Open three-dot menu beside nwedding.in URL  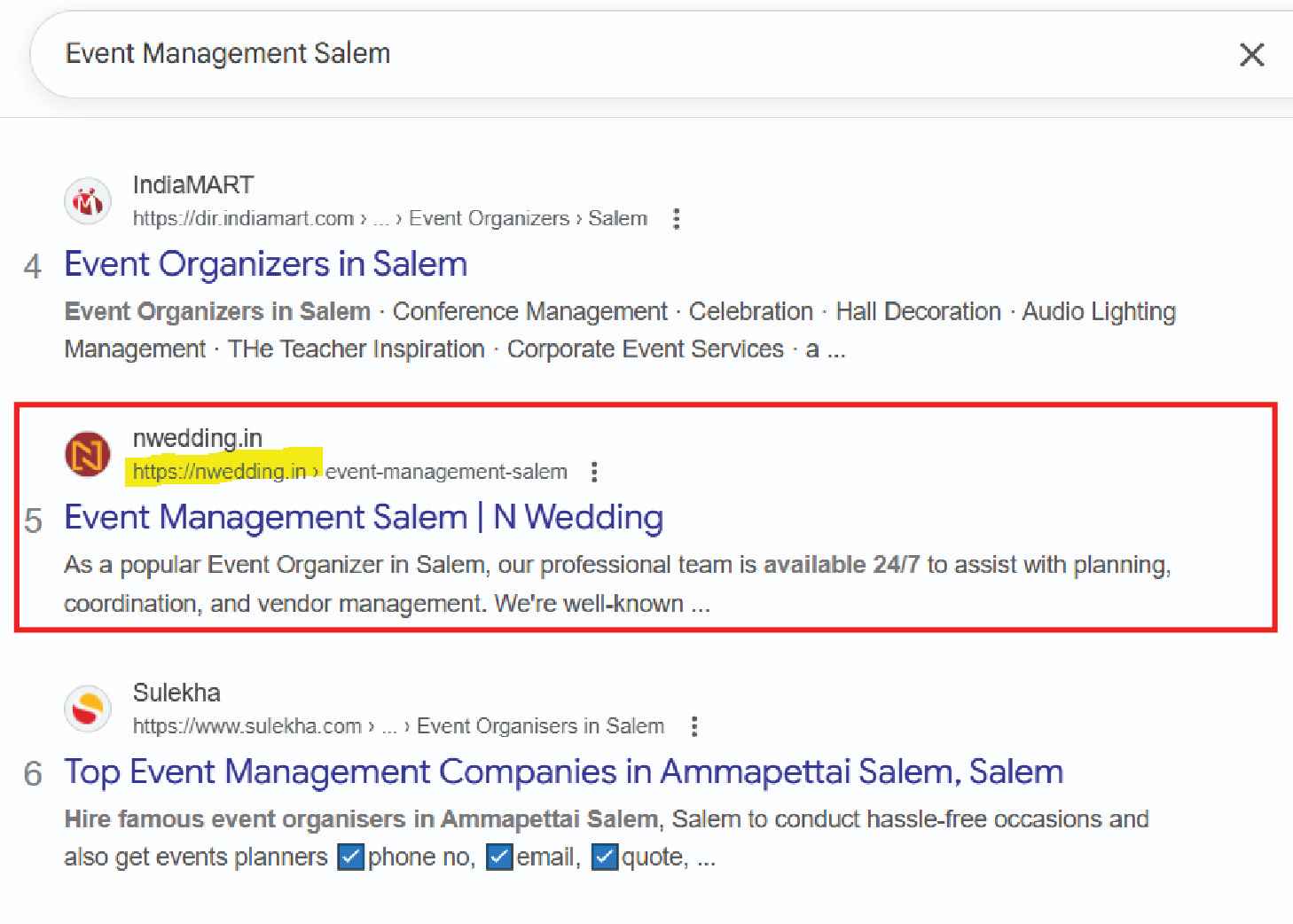tap(594, 472)
